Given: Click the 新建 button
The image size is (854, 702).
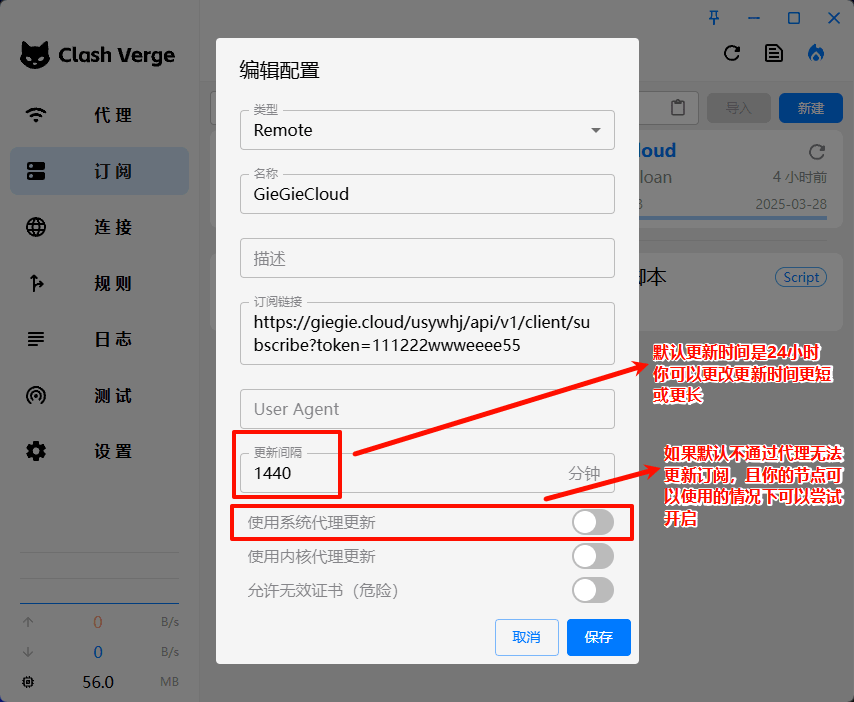Looking at the screenshot, I should coord(810,108).
